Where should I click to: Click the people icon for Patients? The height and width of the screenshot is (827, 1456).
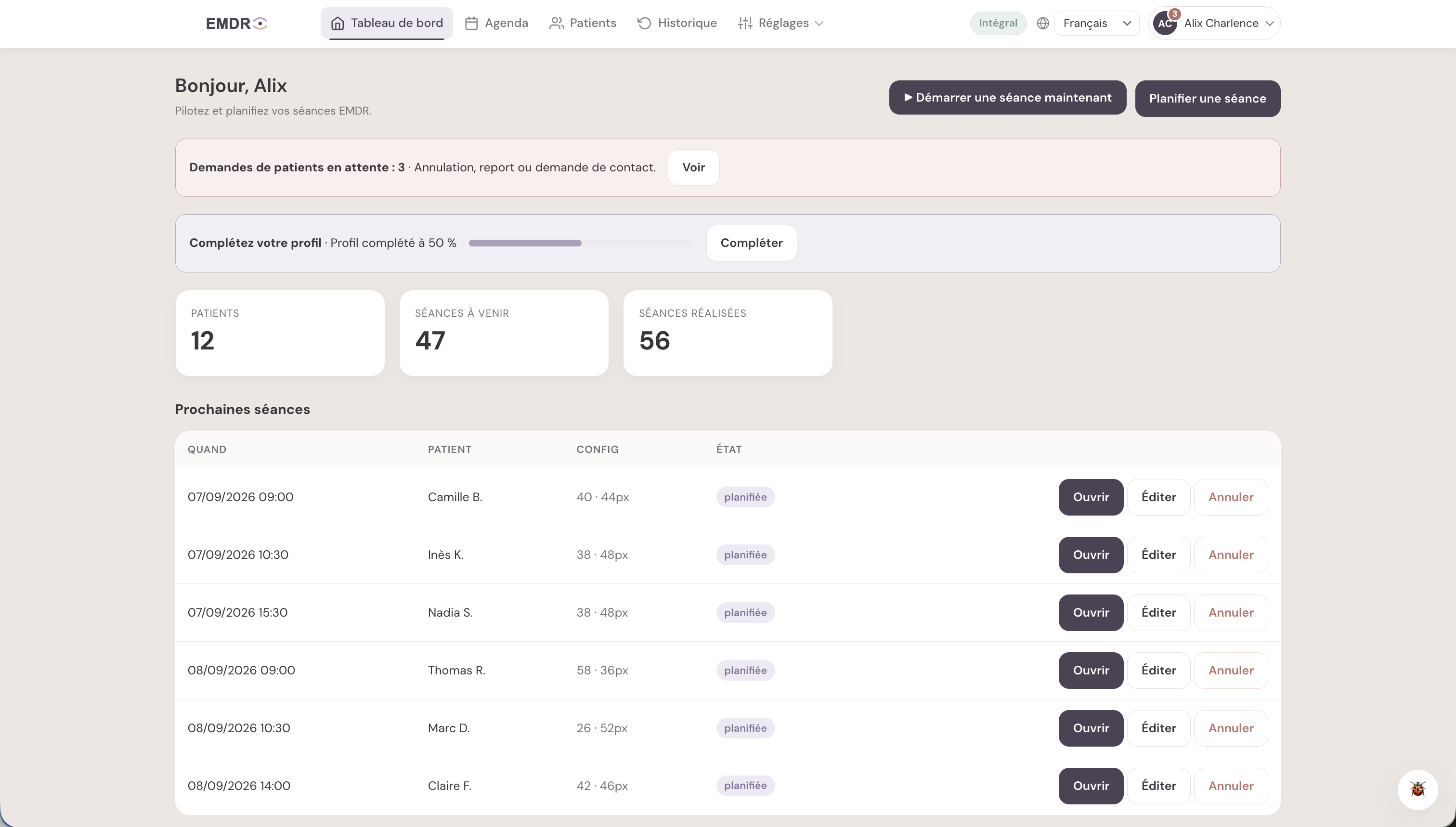click(556, 23)
